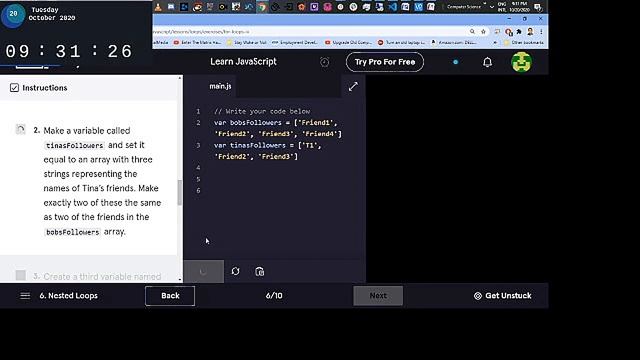Click the Chrome profile picture icon
640x360 pixels.
coord(530,31)
